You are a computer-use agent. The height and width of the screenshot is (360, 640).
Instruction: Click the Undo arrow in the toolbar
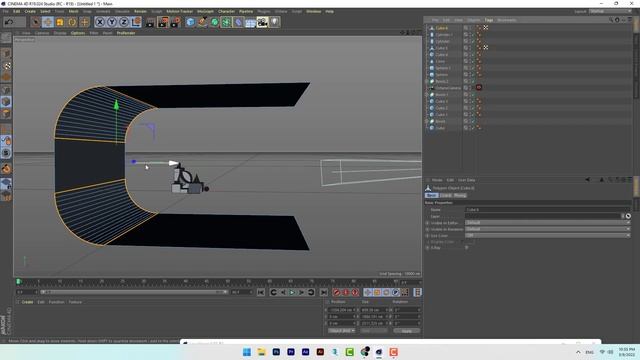(x=9, y=22)
